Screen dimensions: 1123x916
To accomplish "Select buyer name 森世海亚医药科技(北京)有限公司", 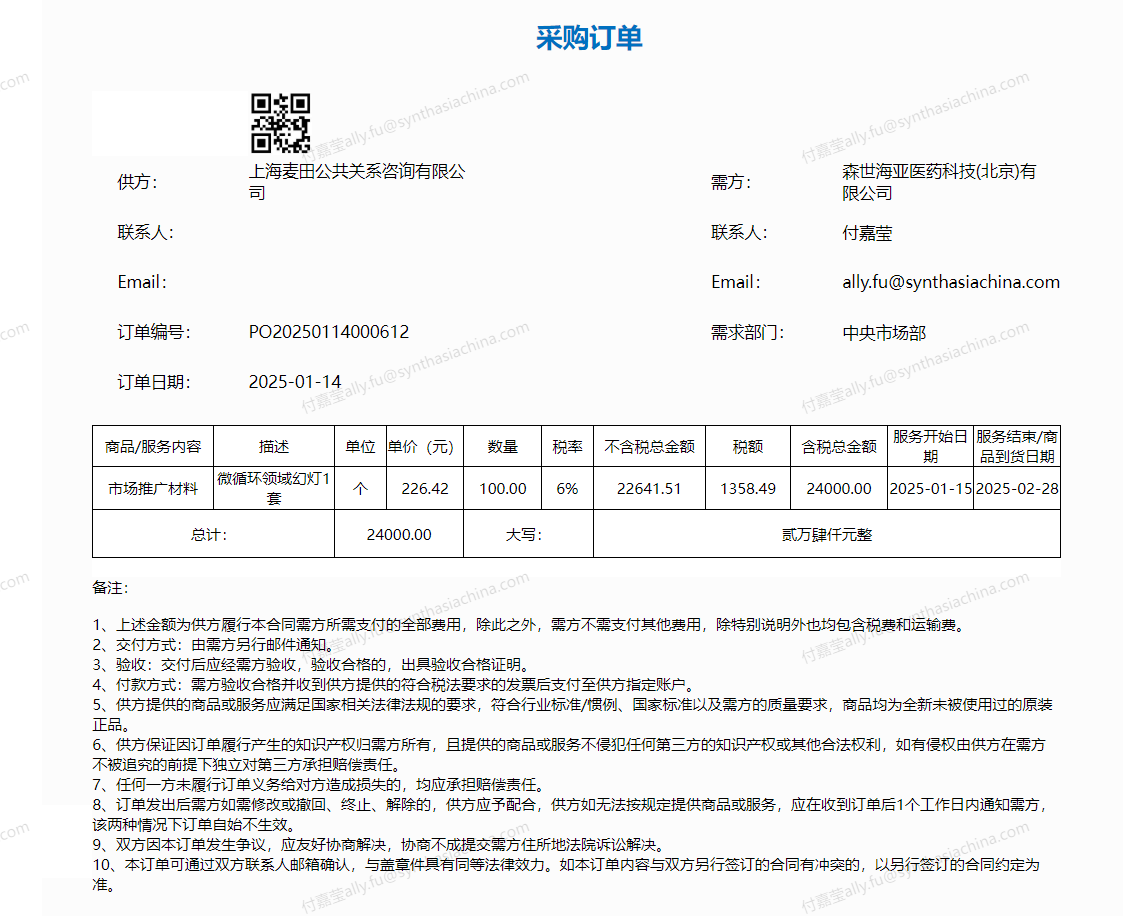I will (939, 182).
